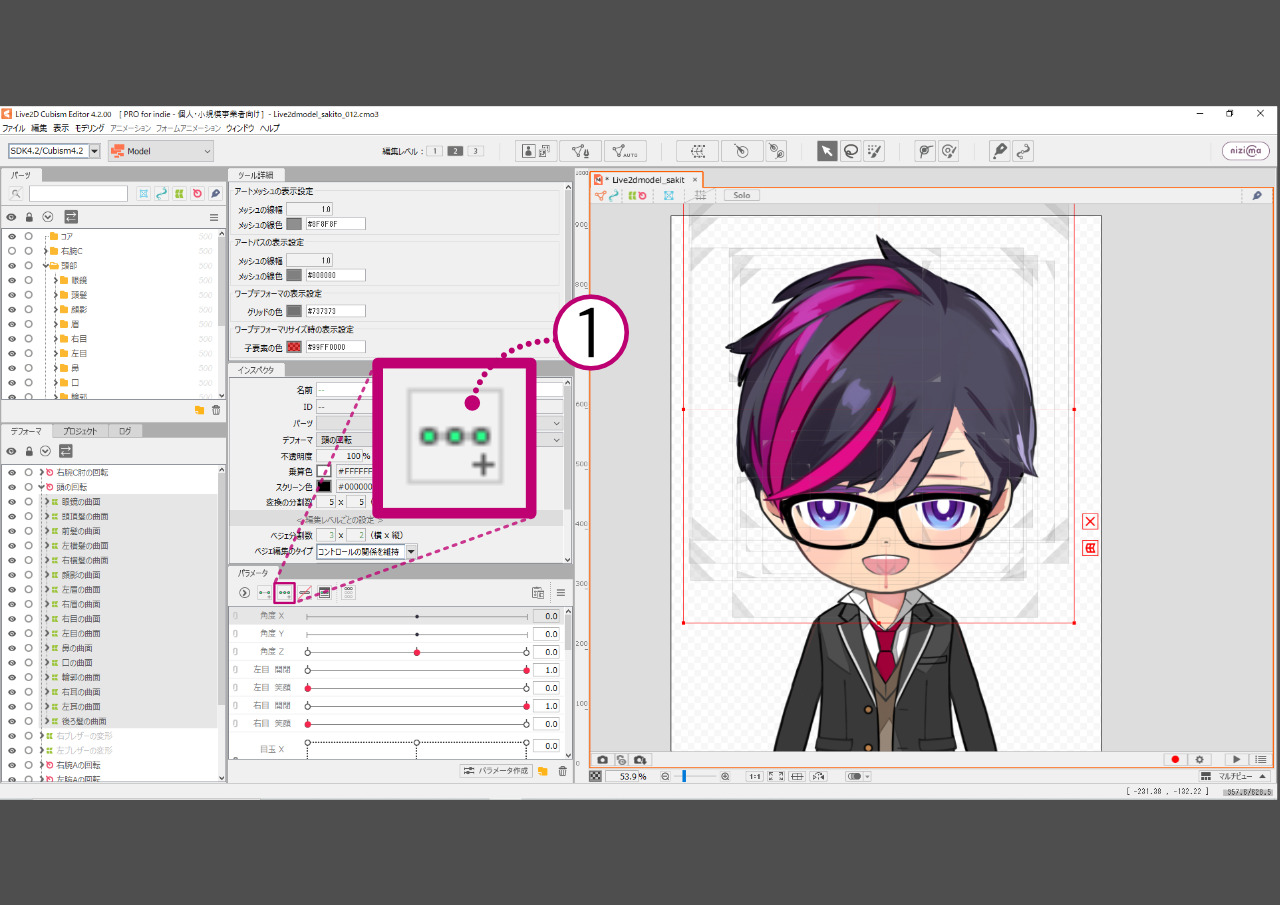This screenshot has height=905, width=1280.
Task: Click the パラメータ作成 button
Action: tap(495, 771)
